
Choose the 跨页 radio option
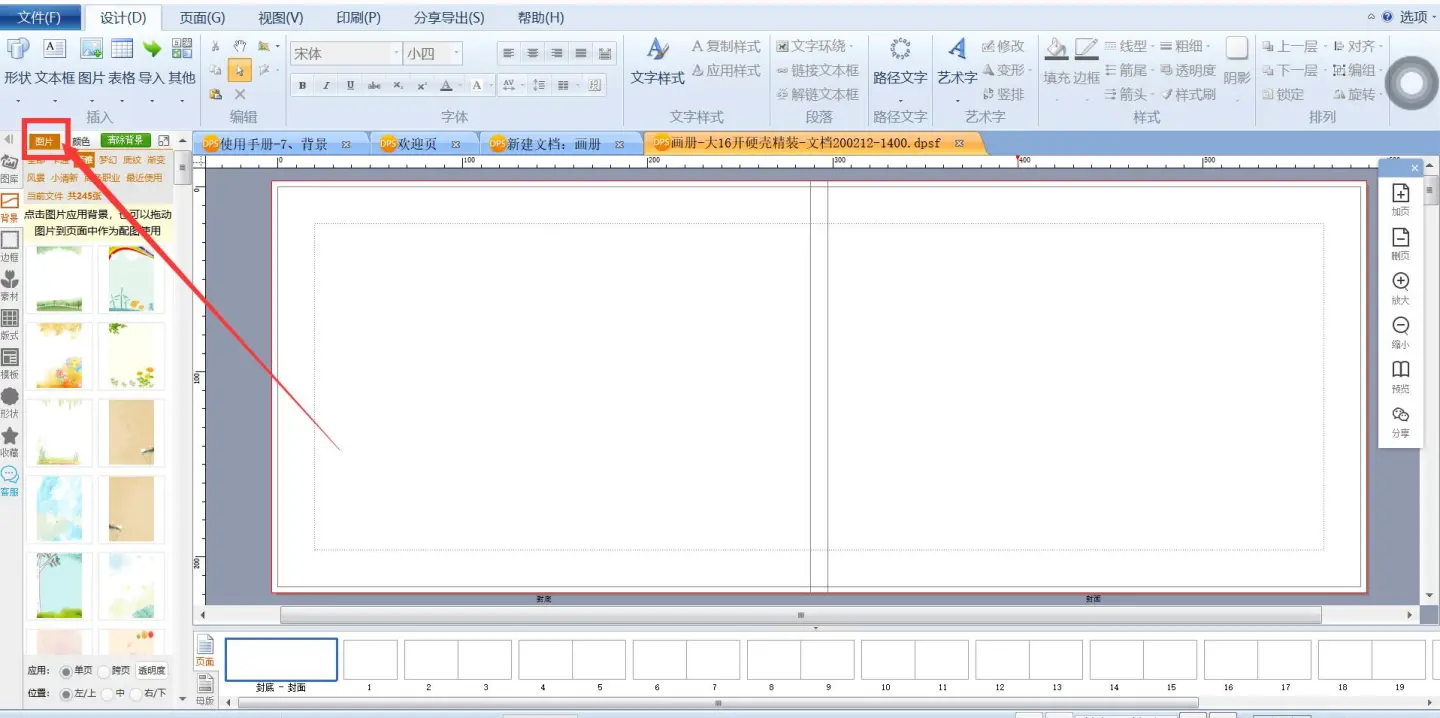point(106,671)
